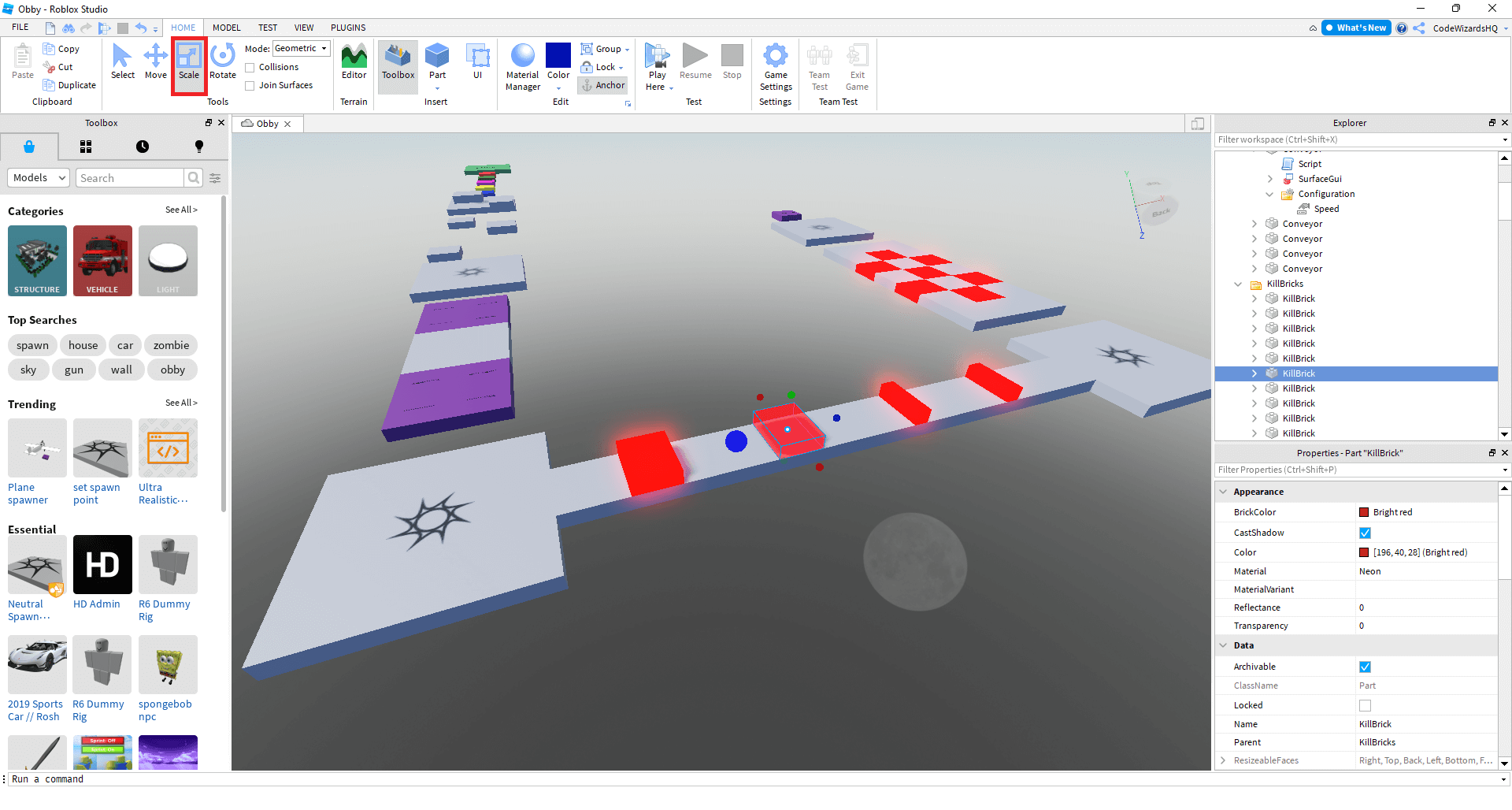Collapse the KillBricks folder in Explorer

[x=1239, y=284]
